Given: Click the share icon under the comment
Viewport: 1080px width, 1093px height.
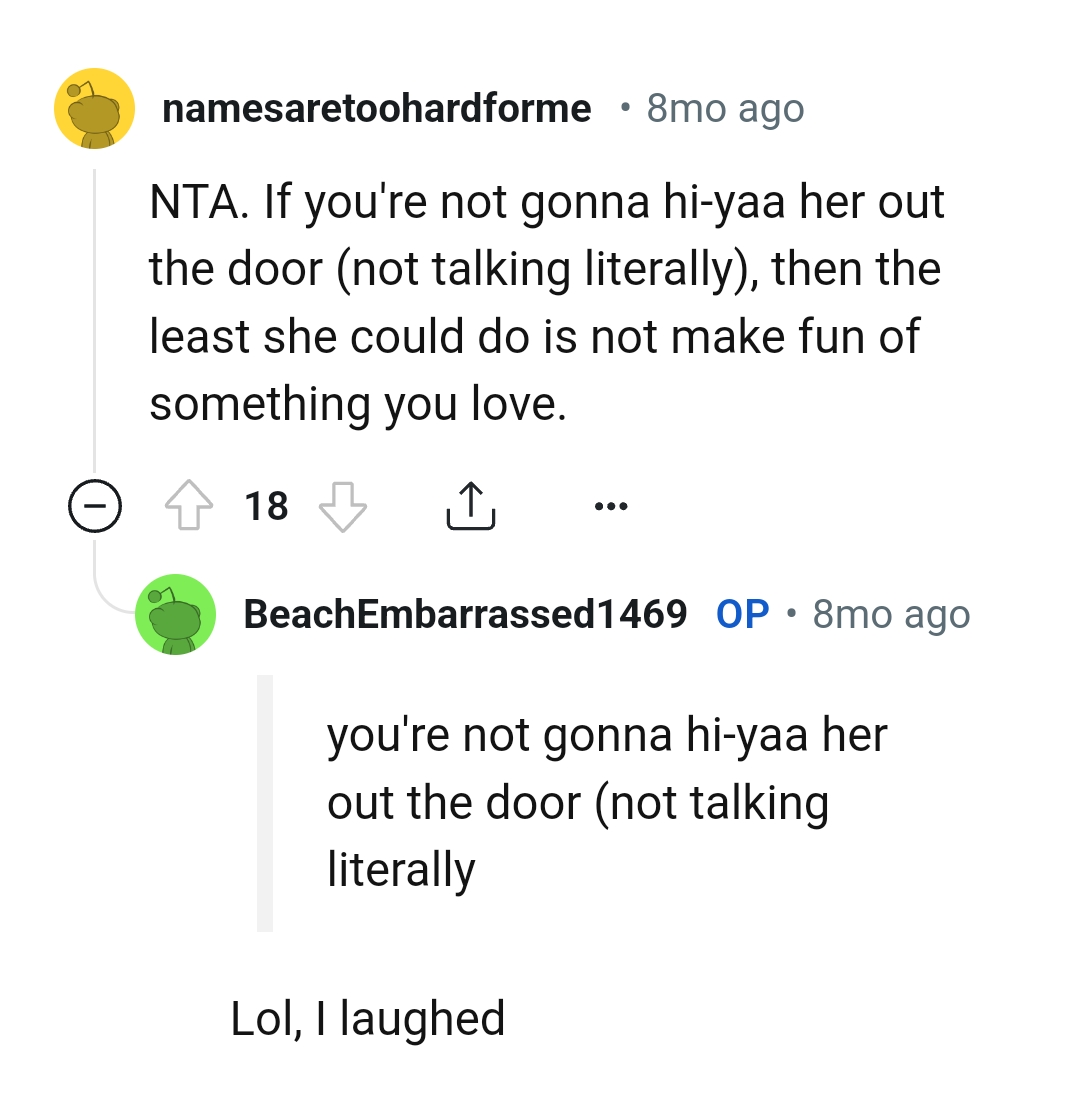Looking at the screenshot, I should point(470,505).
